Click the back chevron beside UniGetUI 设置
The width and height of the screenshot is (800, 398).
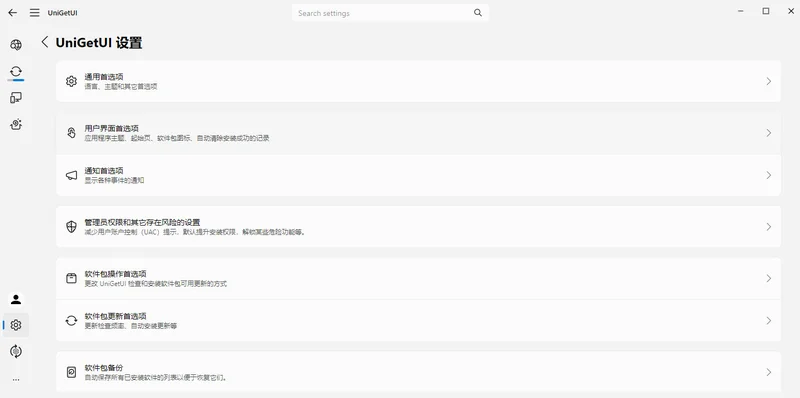[x=45, y=42]
